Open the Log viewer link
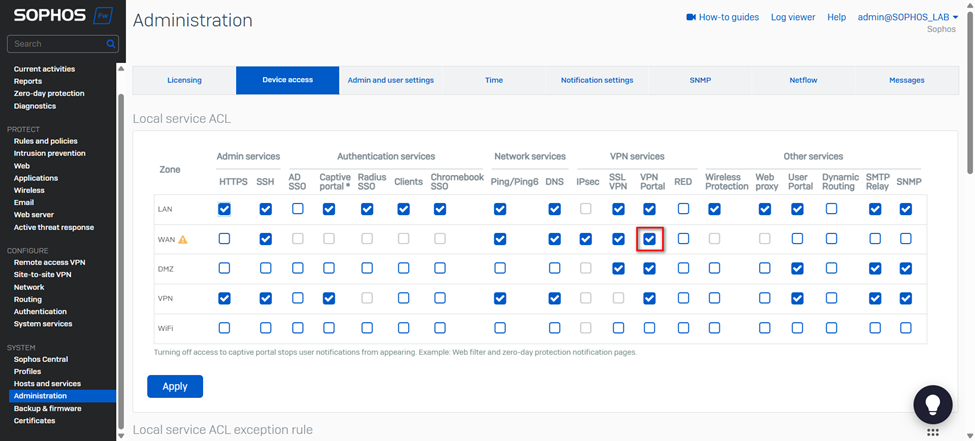The height and width of the screenshot is (441, 975). 792,17
